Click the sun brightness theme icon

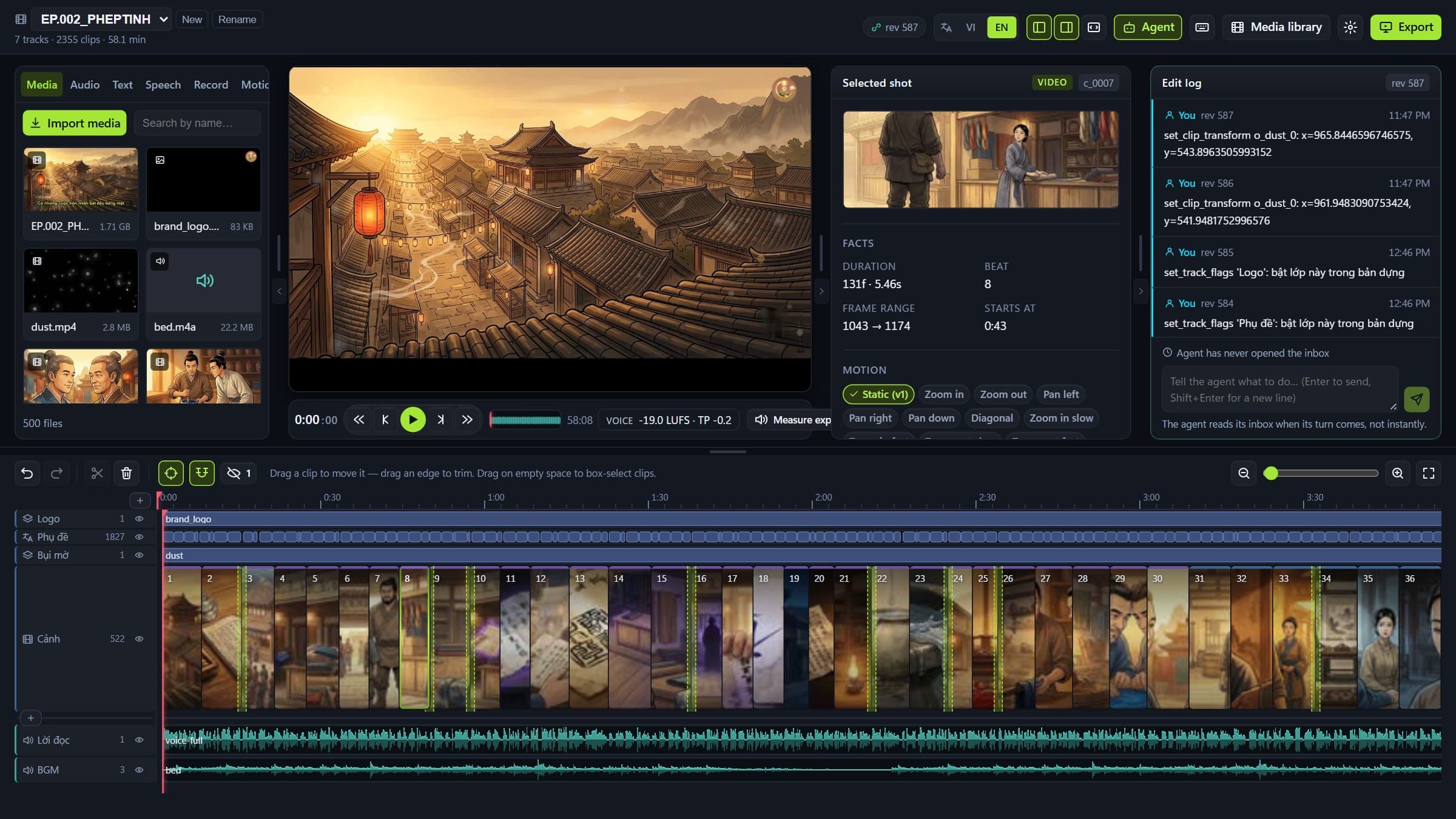tap(1350, 27)
